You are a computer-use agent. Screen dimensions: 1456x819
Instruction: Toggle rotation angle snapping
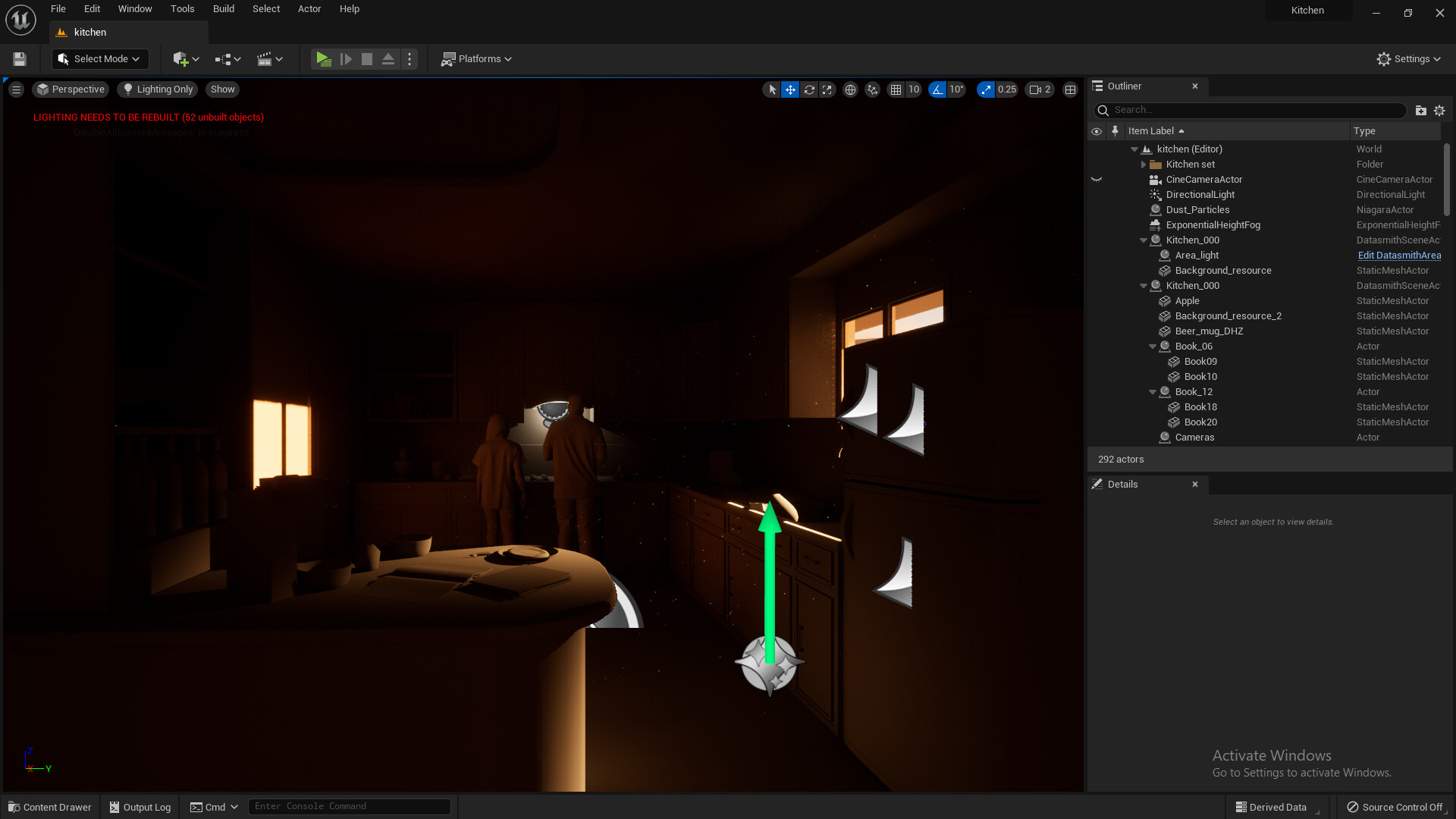pos(938,89)
